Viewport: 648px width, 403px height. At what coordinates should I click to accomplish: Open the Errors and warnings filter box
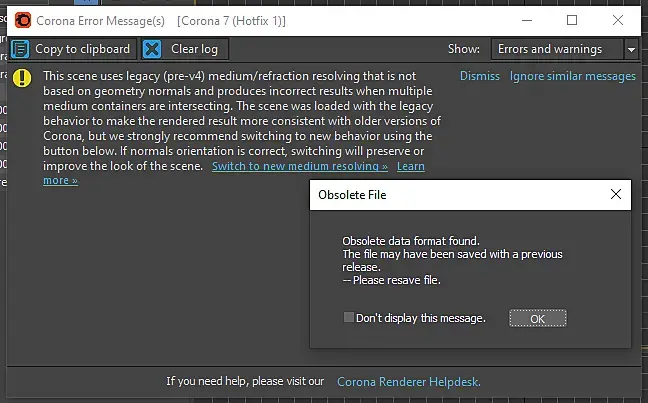tap(556, 49)
